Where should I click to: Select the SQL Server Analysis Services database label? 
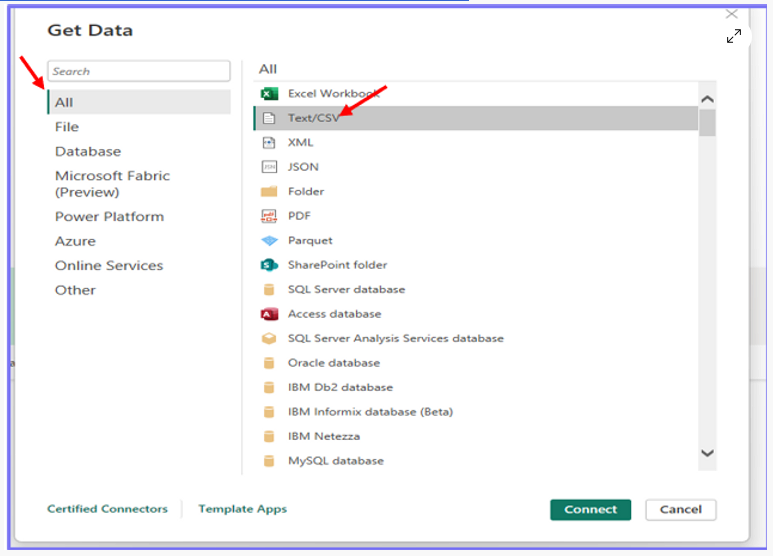[x=396, y=338]
